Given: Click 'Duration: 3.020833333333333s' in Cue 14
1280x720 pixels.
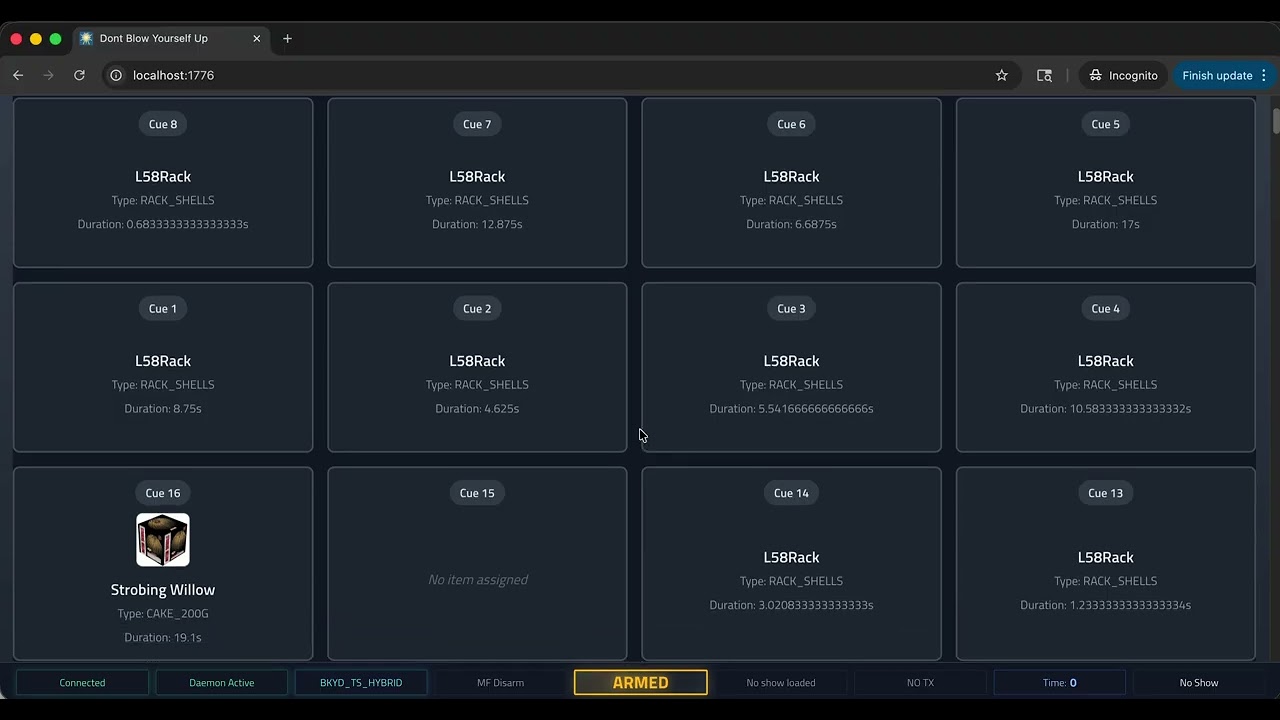Looking at the screenshot, I should point(791,605).
